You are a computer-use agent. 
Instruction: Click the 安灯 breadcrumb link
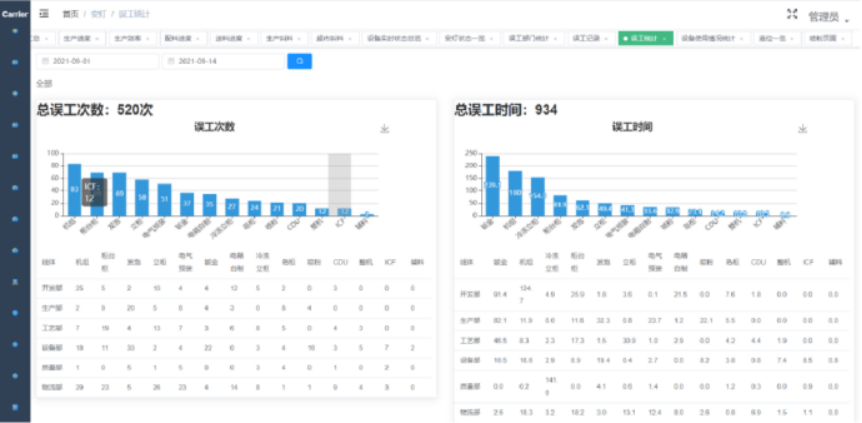tap(98, 15)
